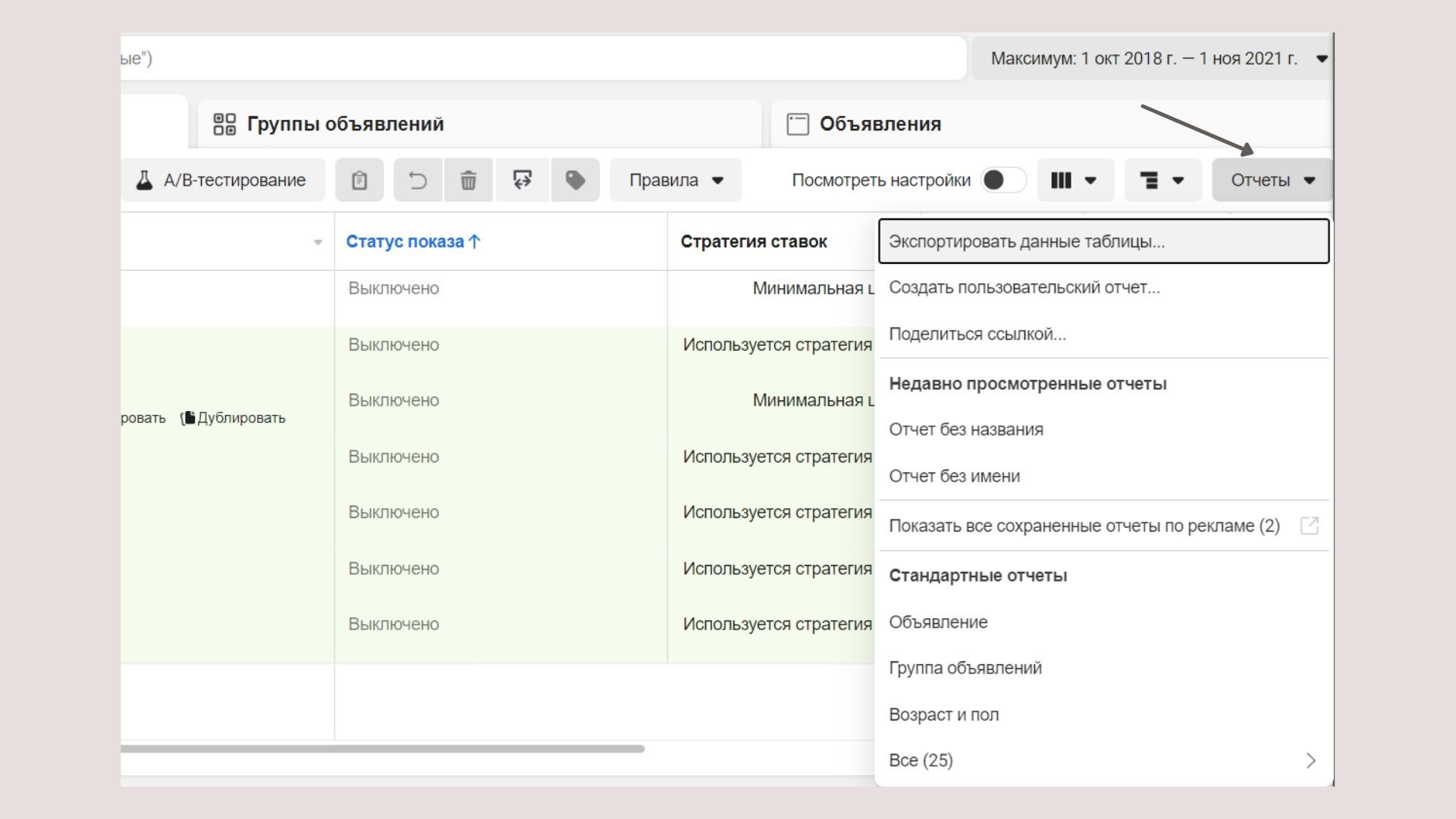Image resolution: width=1456 pixels, height=819 pixels.
Task: Open the Правила dropdown
Action: coord(676,180)
